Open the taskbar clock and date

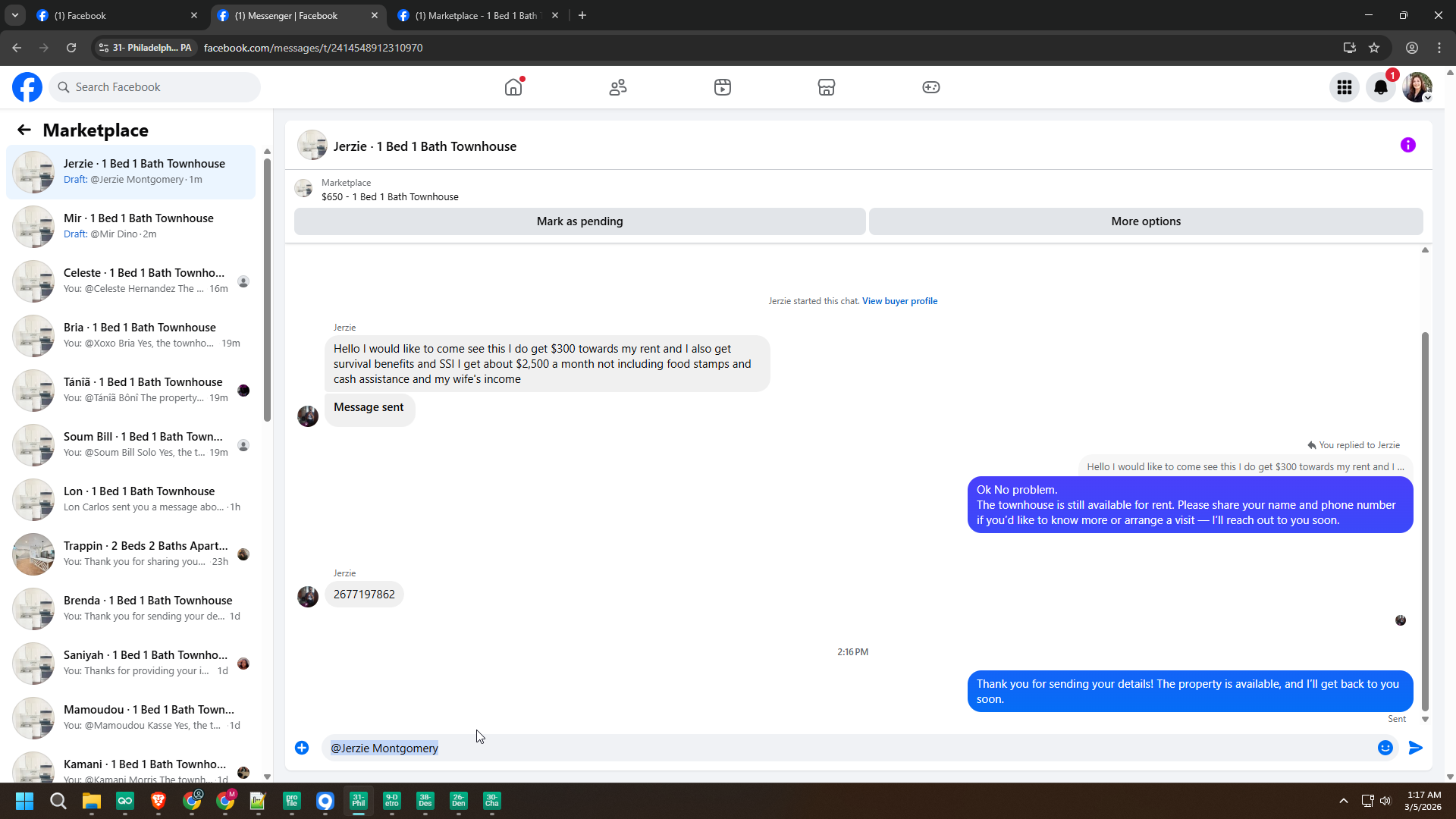point(1423,801)
